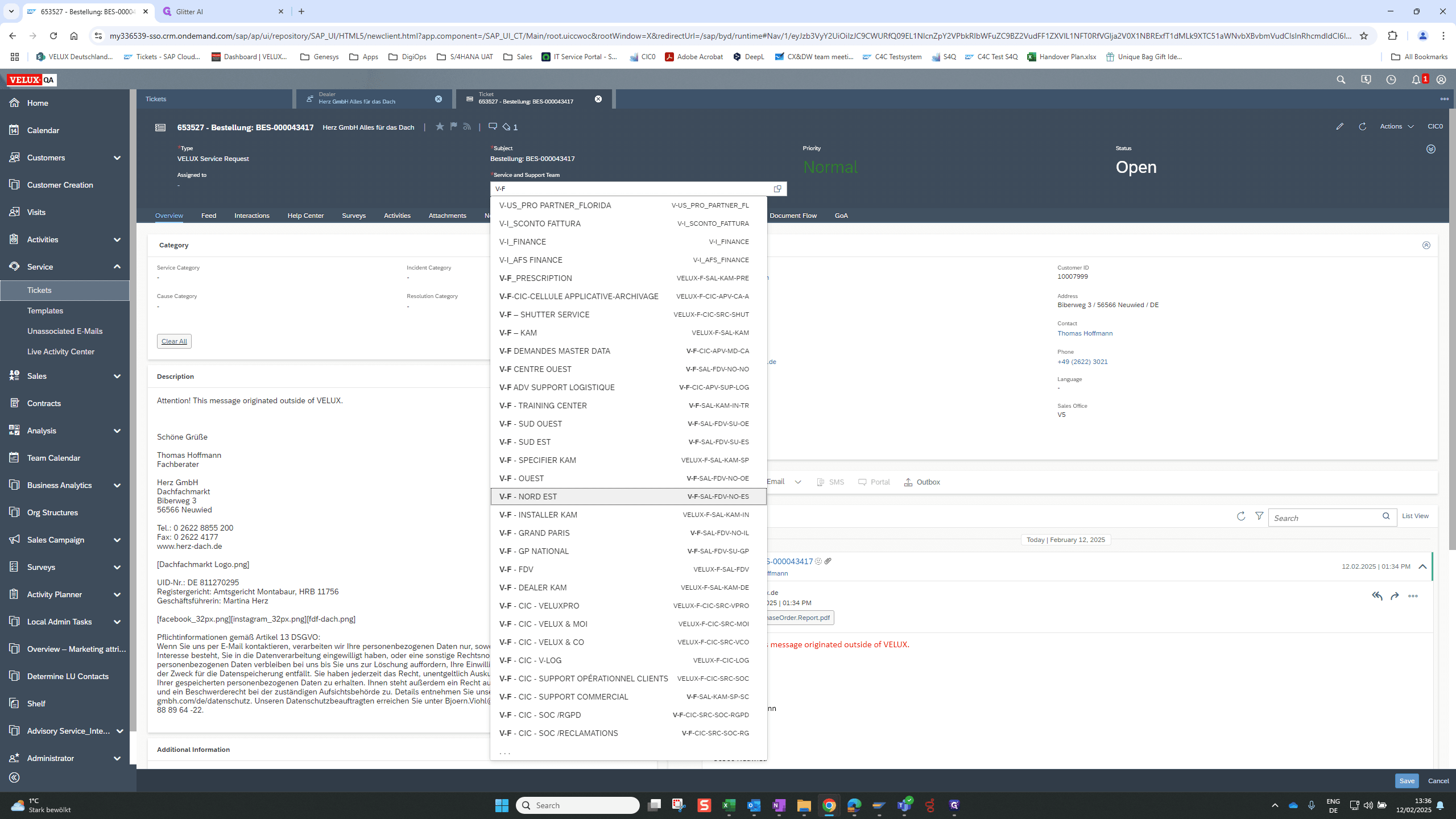Screen dimensions: 1456x819
Task: Collapse the Service menu section
Action: (117, 267)
